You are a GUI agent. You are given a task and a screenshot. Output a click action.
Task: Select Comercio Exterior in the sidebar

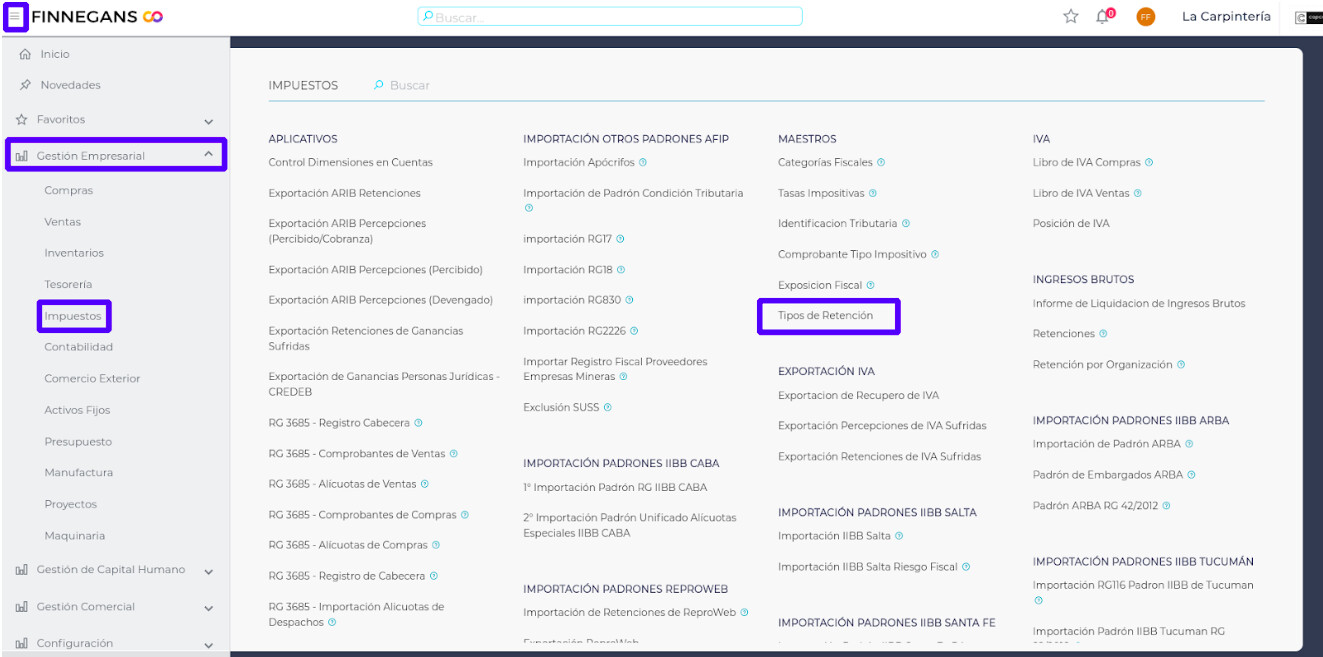[x=92, y=378]
